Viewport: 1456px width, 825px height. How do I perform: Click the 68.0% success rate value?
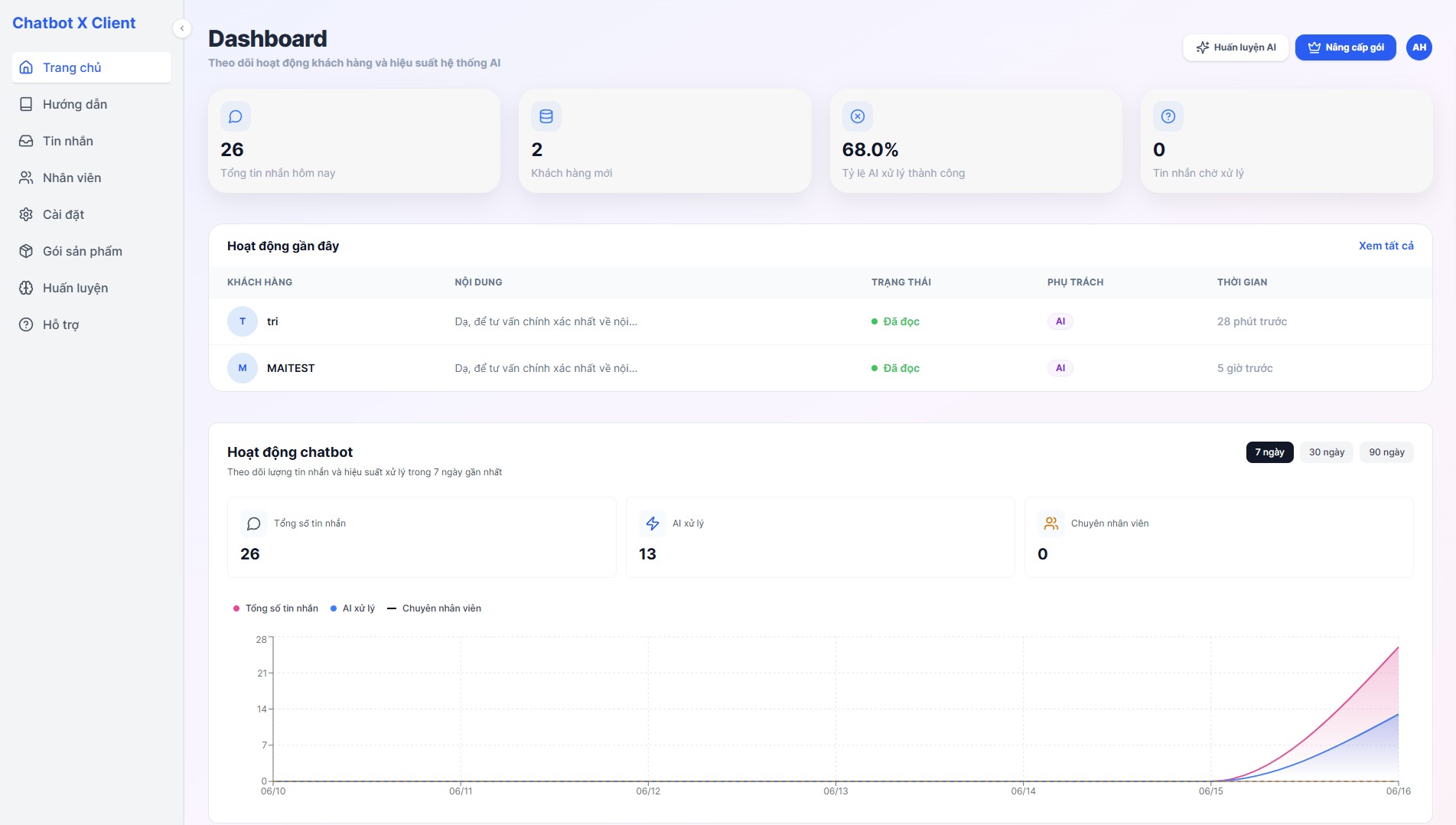click(x=871, y=150)
